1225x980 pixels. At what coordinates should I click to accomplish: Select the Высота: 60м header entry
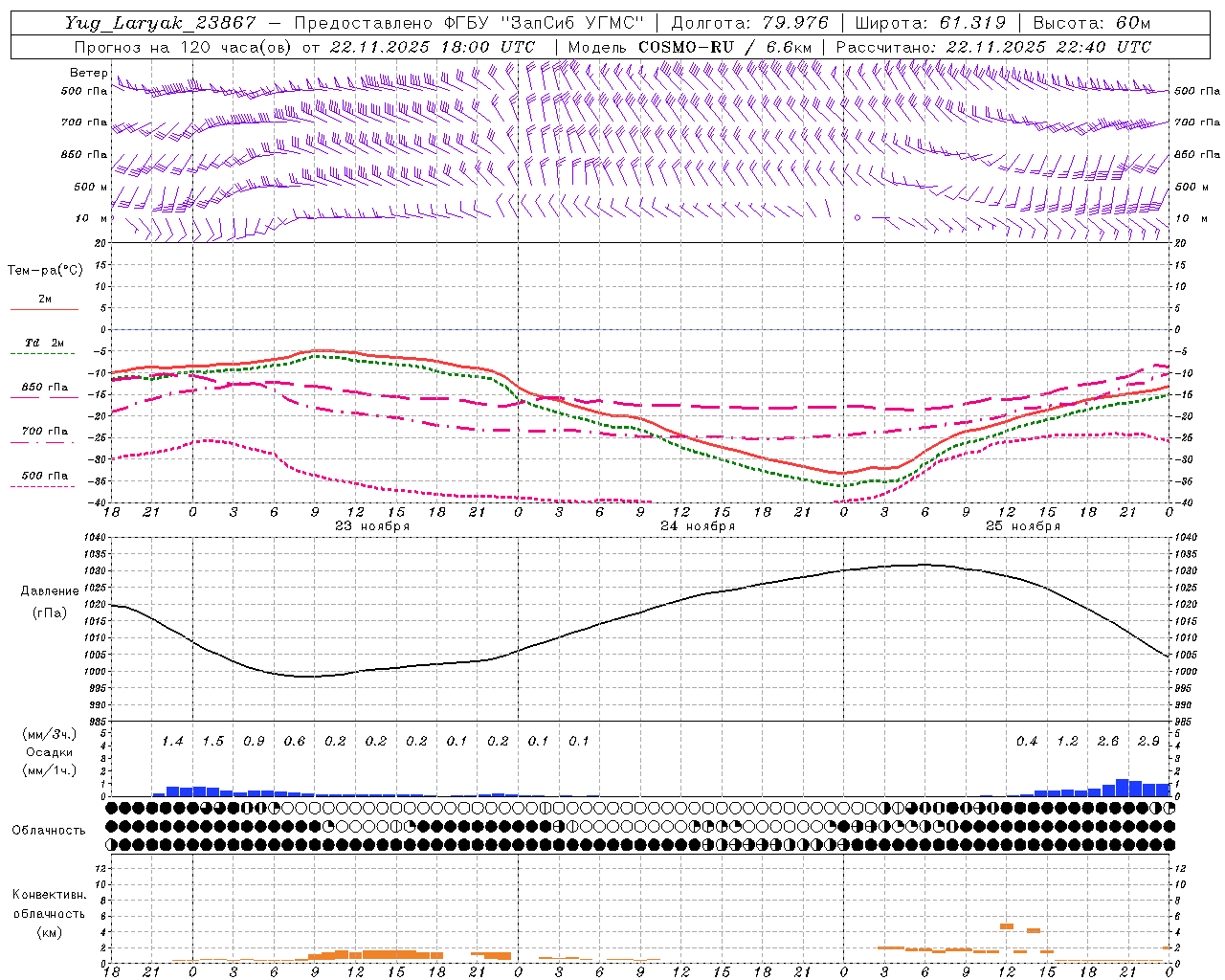(x=1092, y=22)
